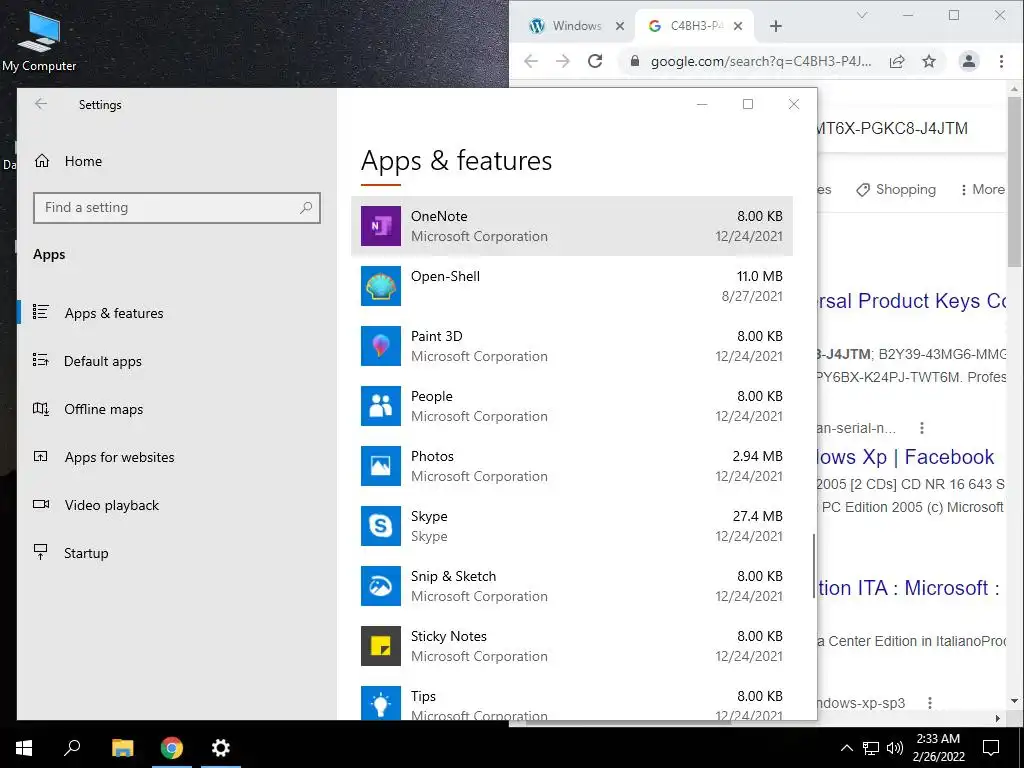The image size is (1024, 768).
Task: Switch to Chrome from the taskbar
Action: pos(172,748)
